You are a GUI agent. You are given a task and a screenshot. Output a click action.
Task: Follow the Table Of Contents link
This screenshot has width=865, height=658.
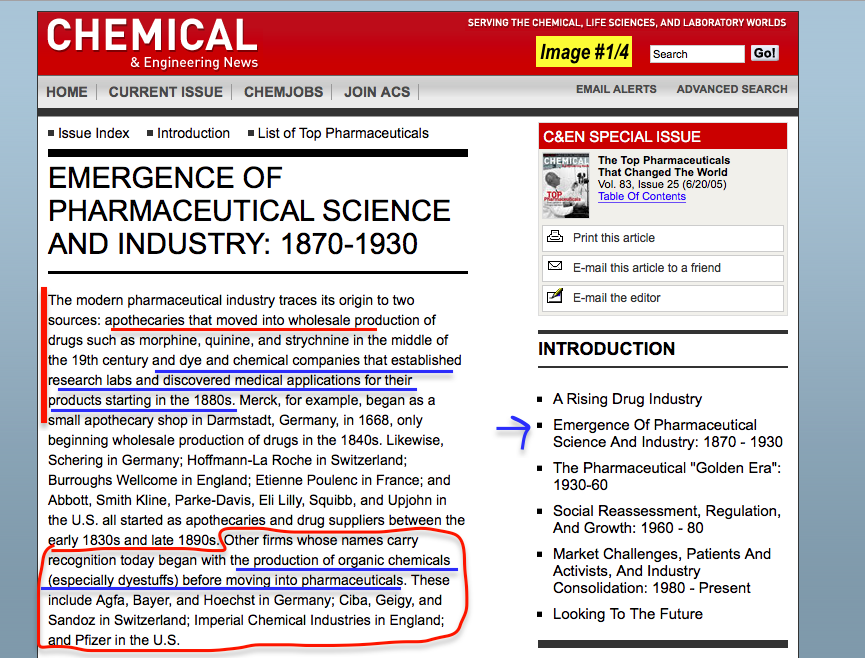point(642,196)
